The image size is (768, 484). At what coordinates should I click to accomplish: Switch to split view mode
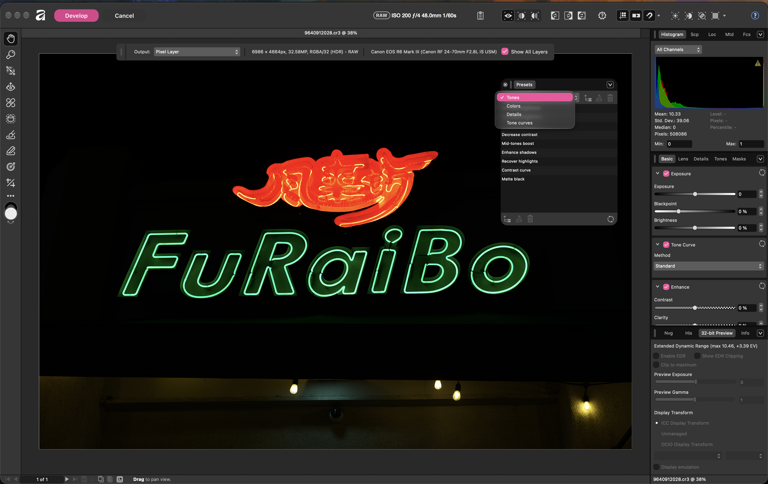pyautogui.click(x=522, y=16)
